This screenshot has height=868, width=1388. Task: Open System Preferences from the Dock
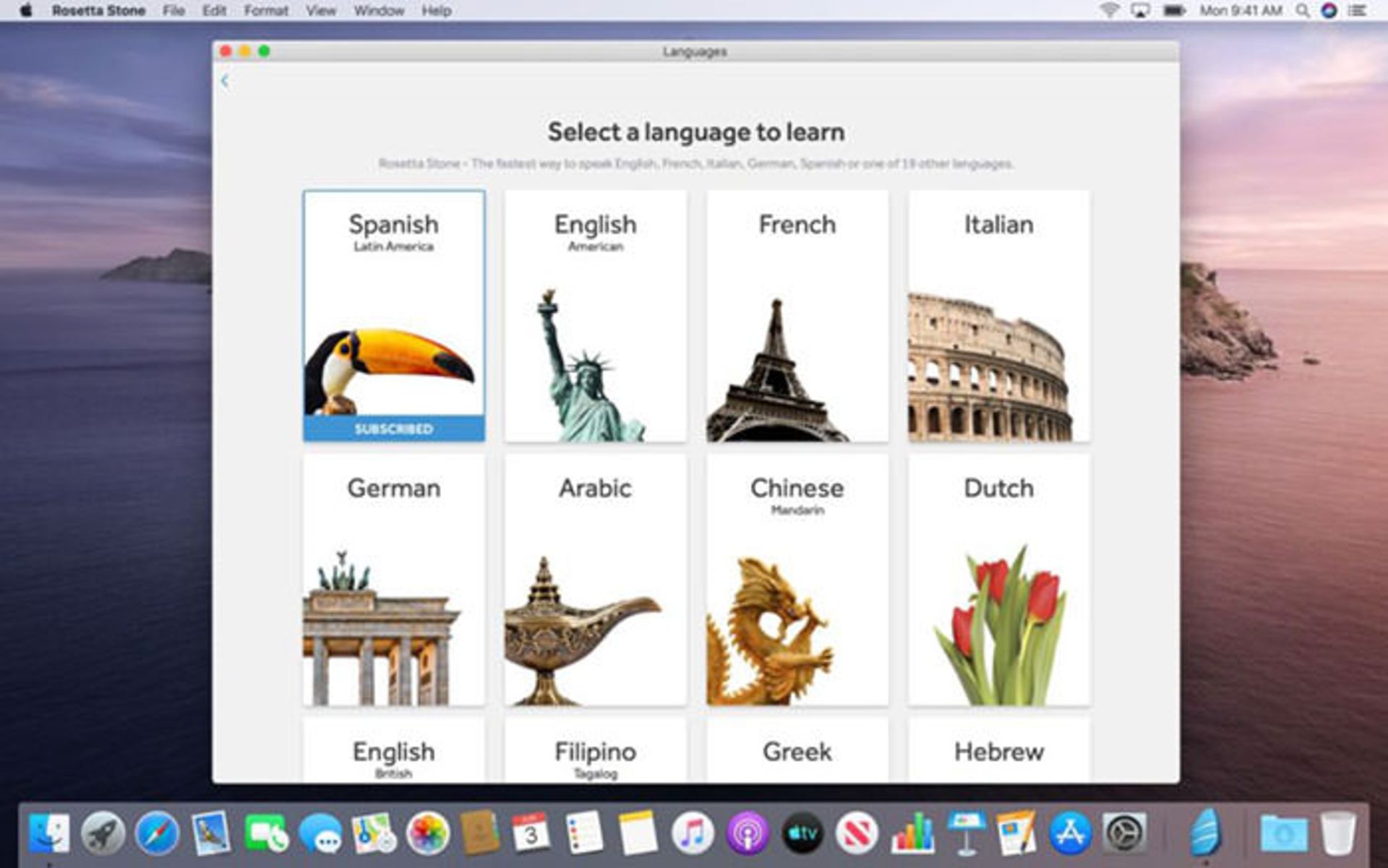click(1124, 833)
